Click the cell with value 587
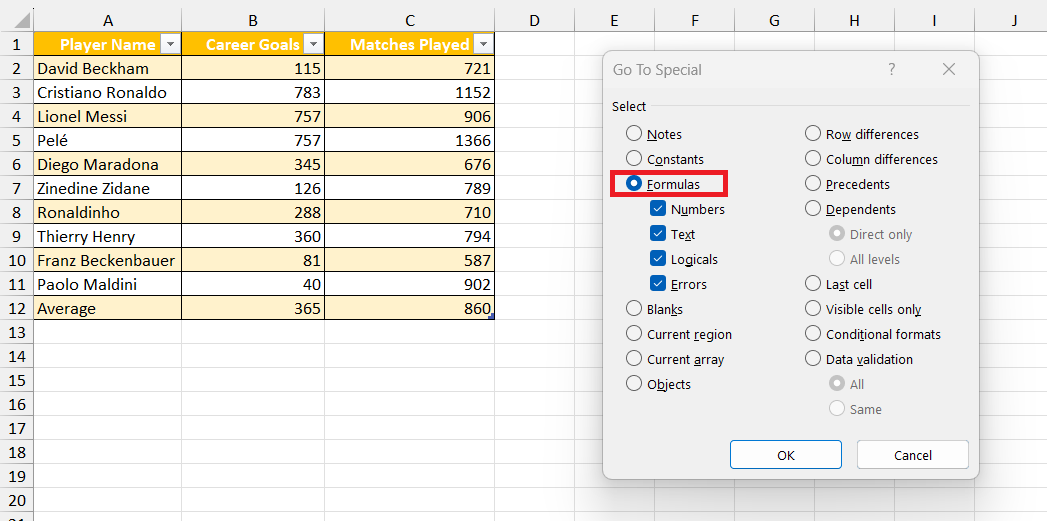Viewport: 1047px width, 521px height. 409,260
